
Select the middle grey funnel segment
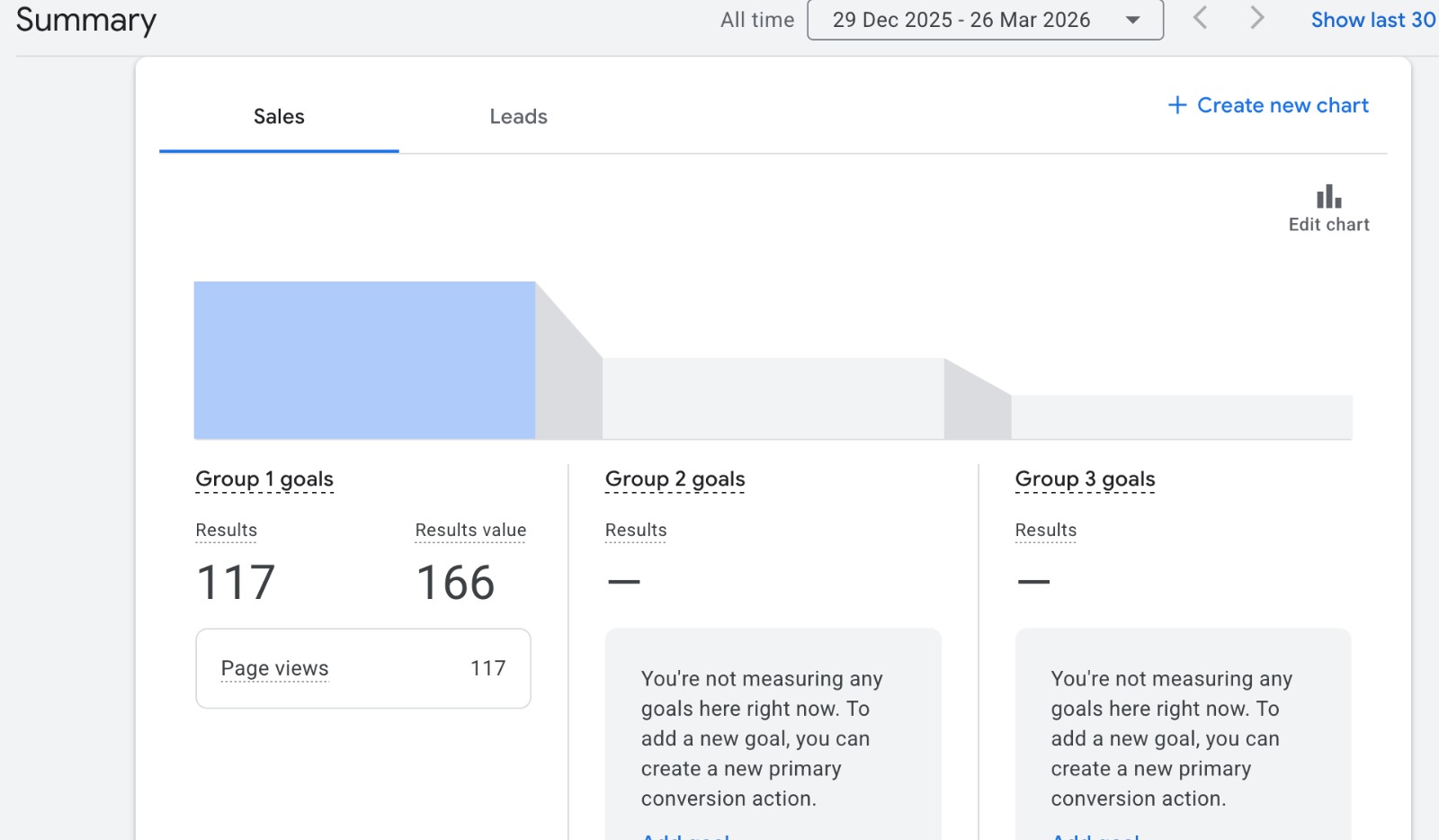pyautogui.click(x=773, y=398)
